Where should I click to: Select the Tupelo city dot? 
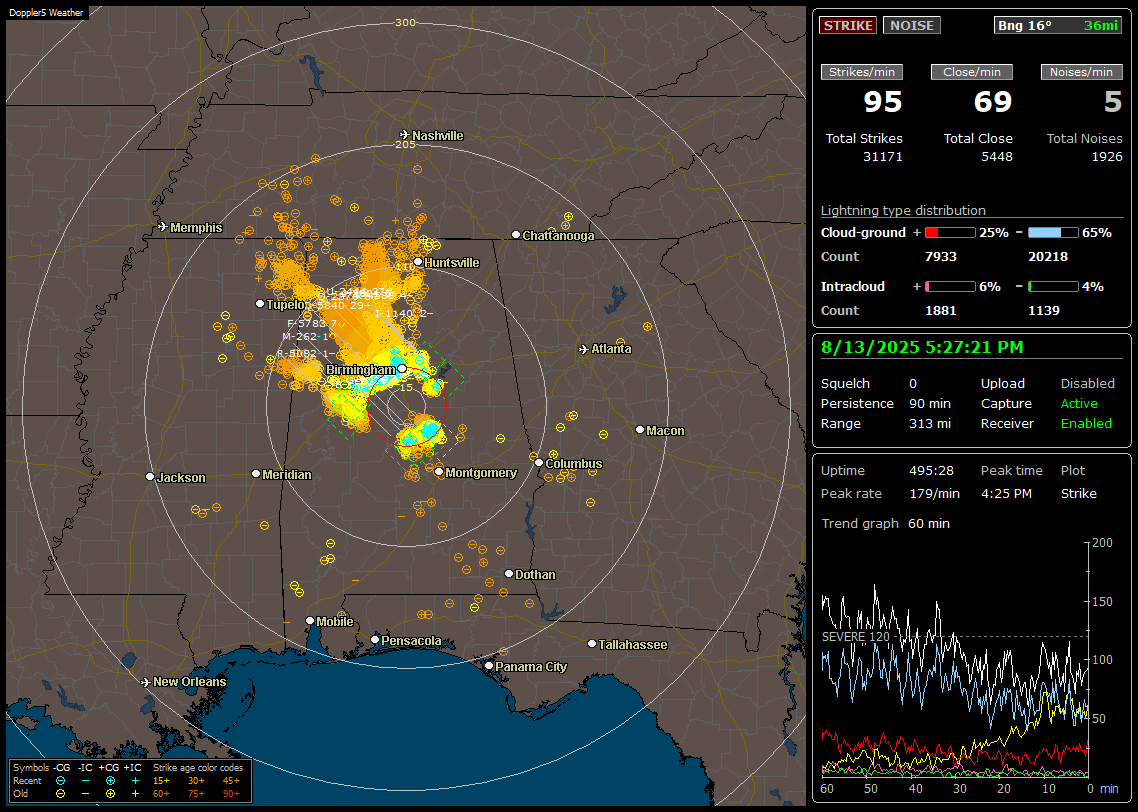260,304
